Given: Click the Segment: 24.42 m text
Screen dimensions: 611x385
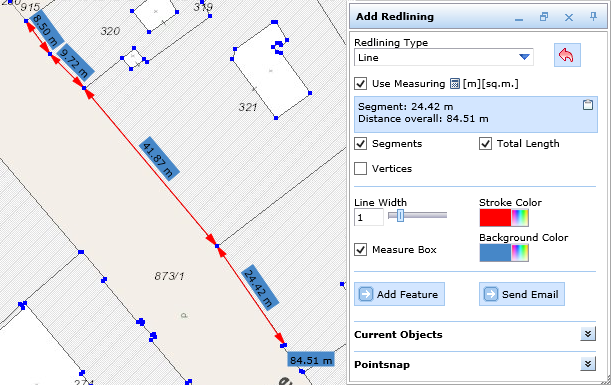Looking at the screenshot, I should click(406, 106).
